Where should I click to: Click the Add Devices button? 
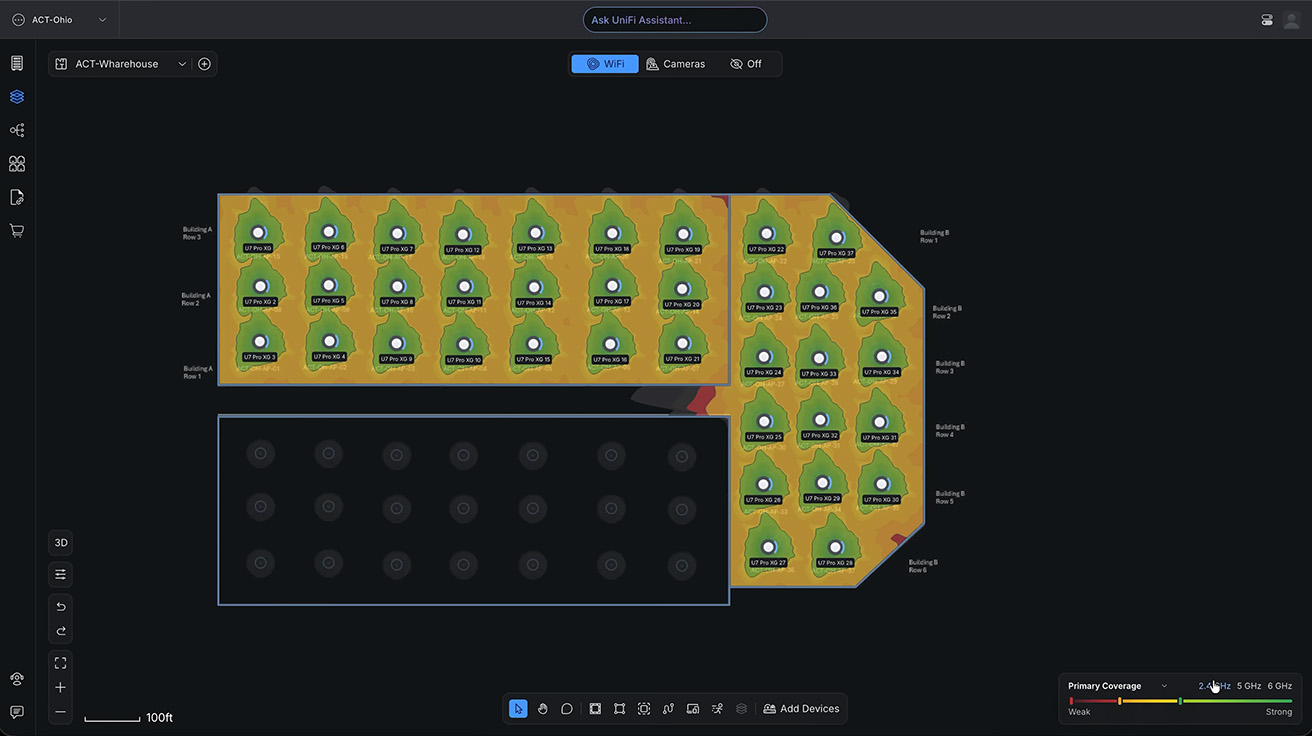point(802,708)
